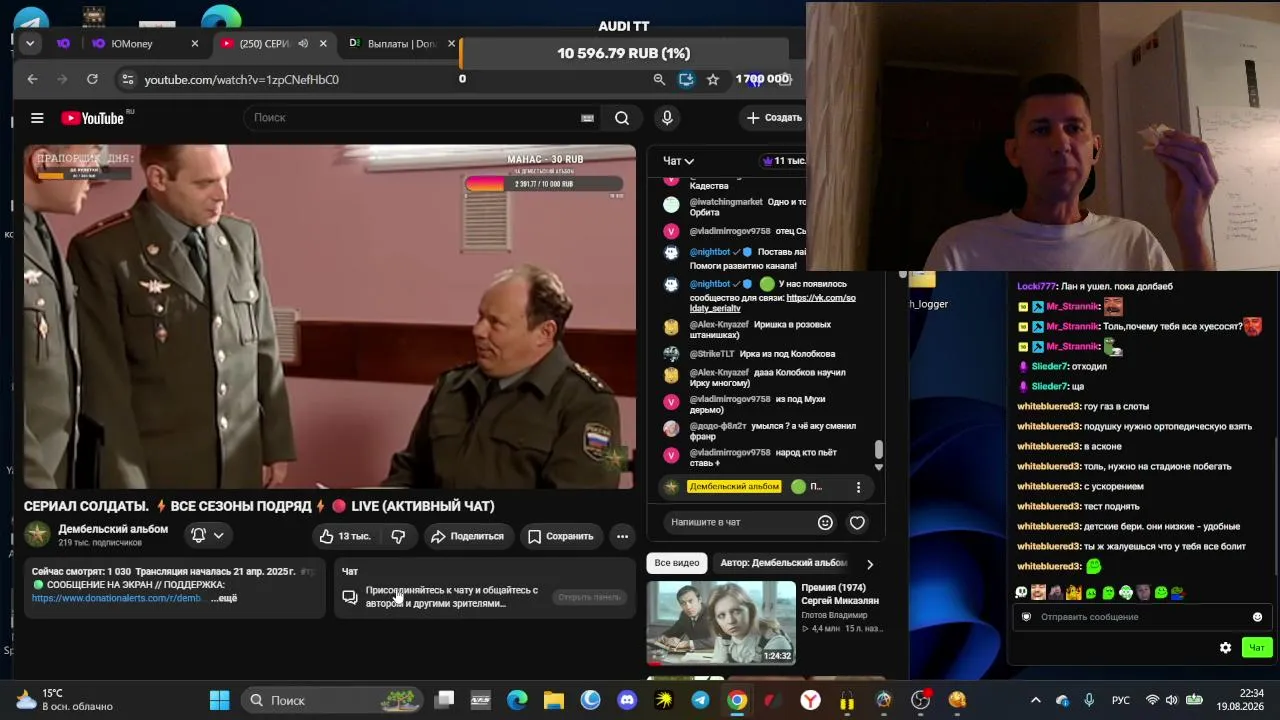1280x720 pixels.
Task: Open Microsoft Edge from the taskbar
Action: tap(517, 700)
